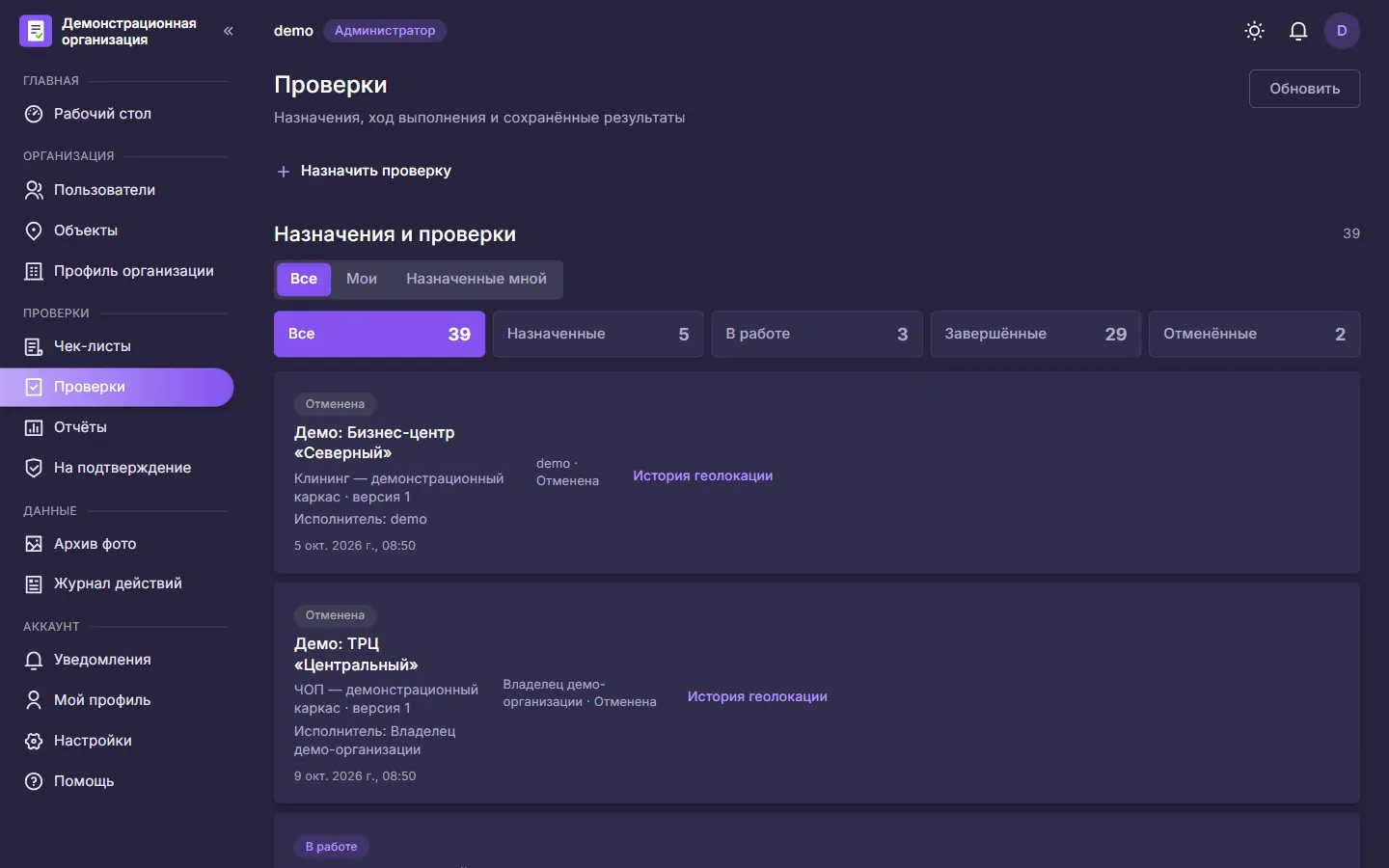
Task: Click the Демонстрационная организация name in sidebar
Action: coord(129,31)
